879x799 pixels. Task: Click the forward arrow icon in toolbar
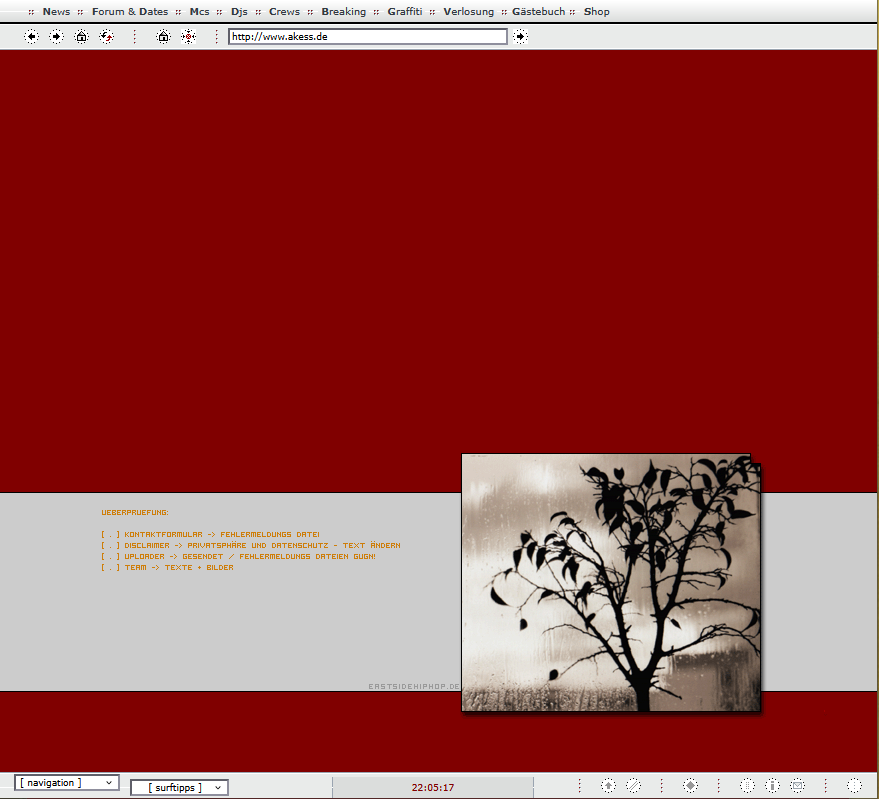tap(56, 37)
